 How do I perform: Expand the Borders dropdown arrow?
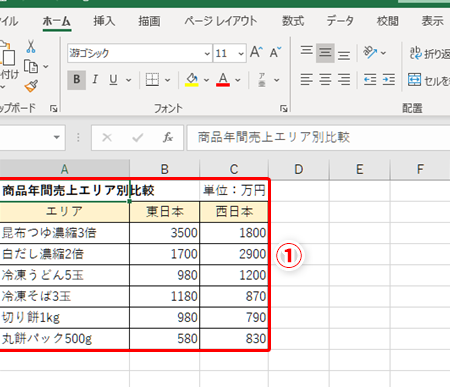(x=168, y=80)
